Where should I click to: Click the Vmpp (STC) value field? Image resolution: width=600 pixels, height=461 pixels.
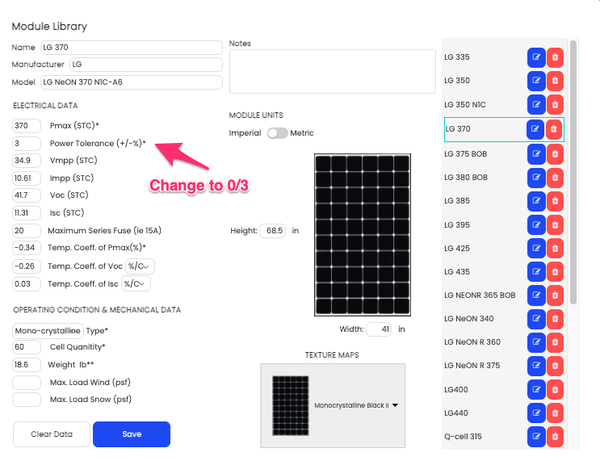[26, 160]
